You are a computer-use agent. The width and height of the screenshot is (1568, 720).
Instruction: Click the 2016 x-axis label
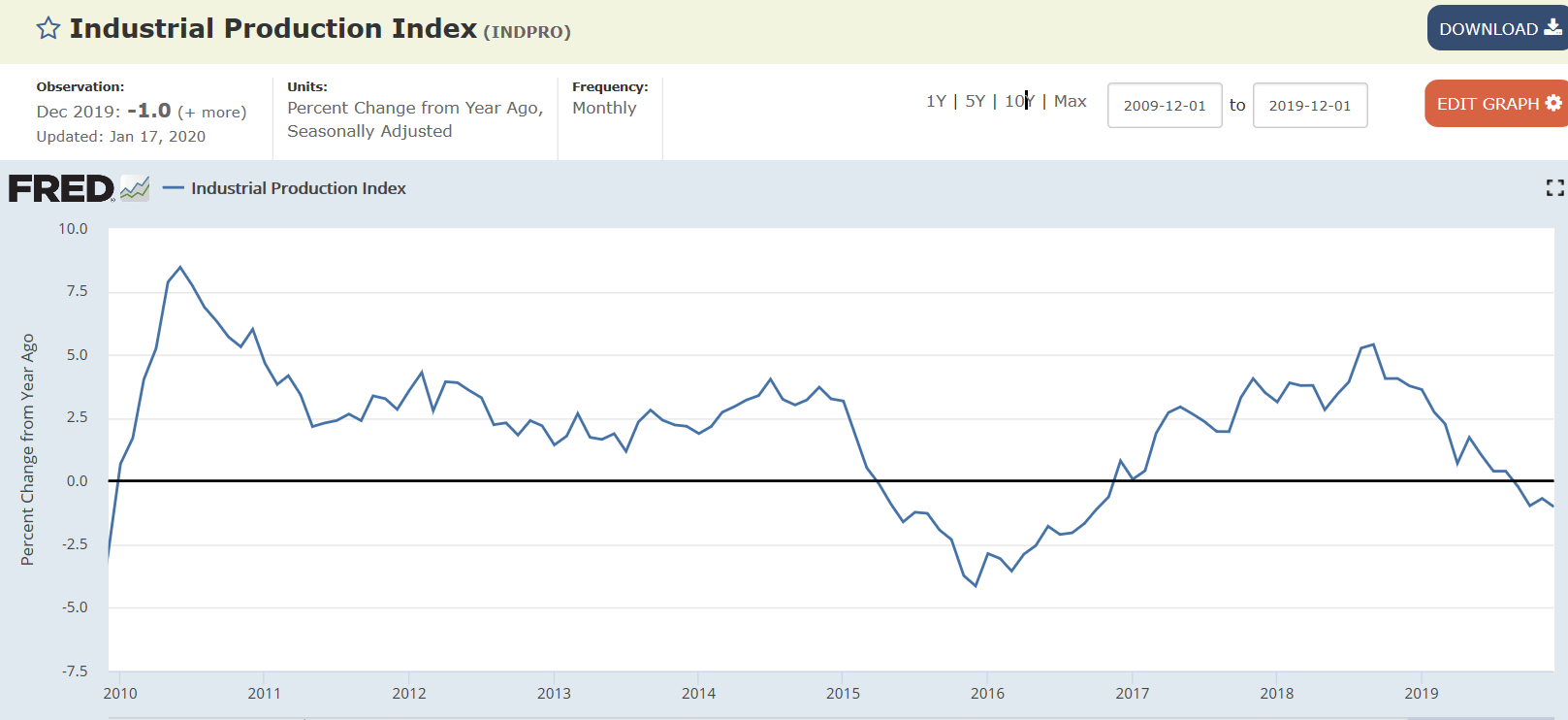(987, 693)
